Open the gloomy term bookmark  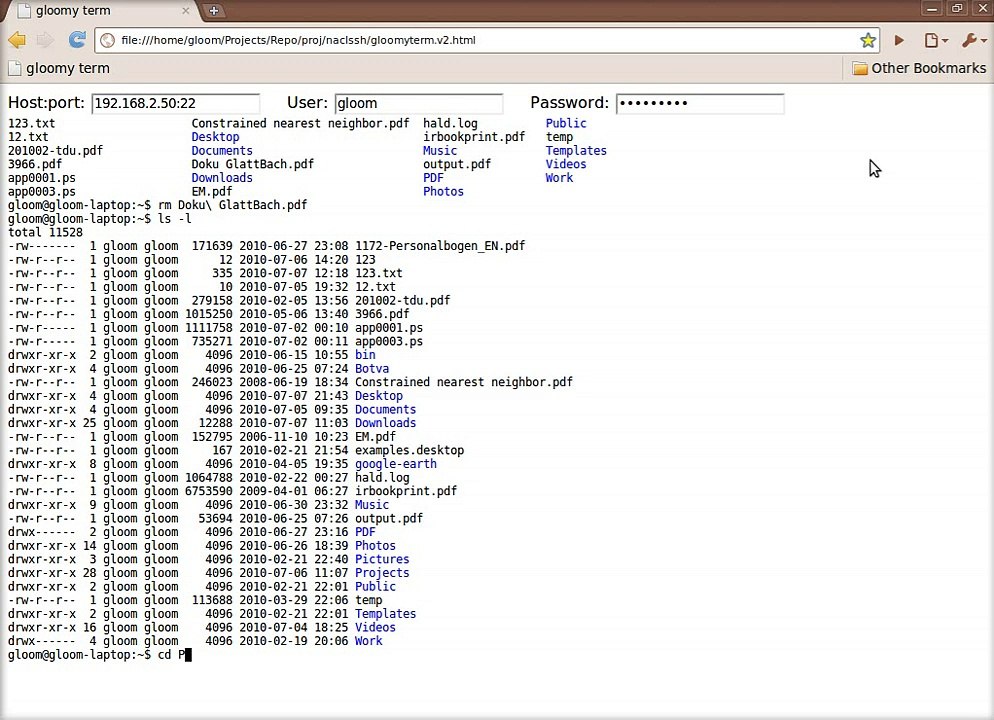pyautogui.click(x=59, y=68)
